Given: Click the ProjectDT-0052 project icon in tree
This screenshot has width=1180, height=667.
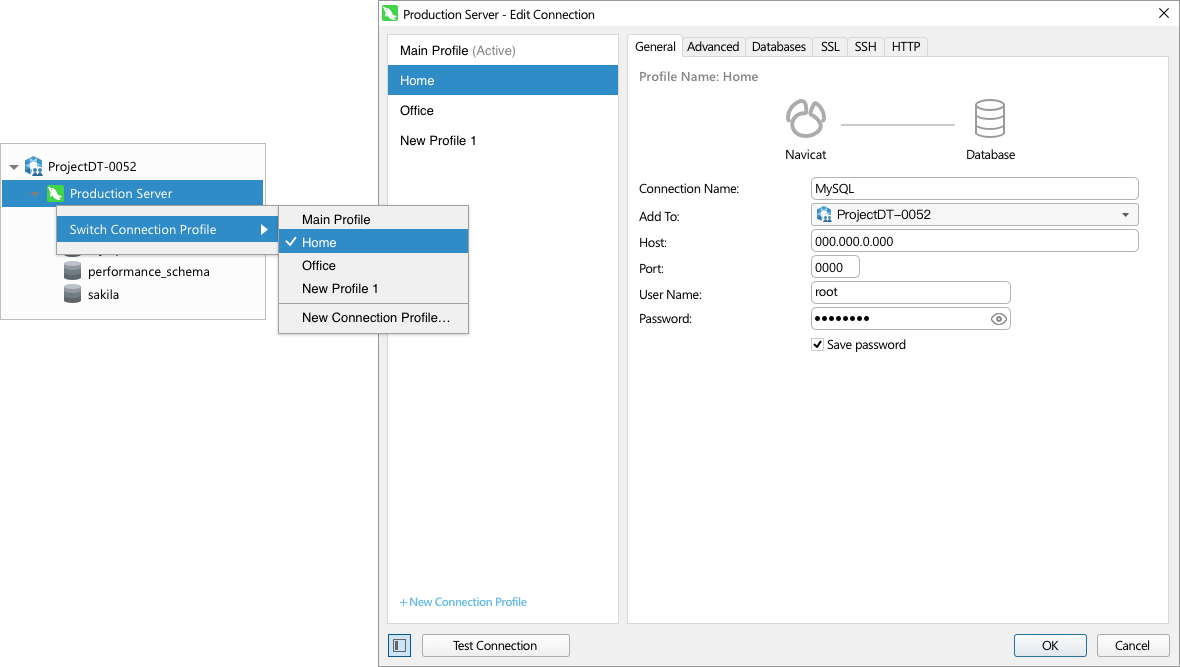Looking at the screenshot, I should click(34, 166).
